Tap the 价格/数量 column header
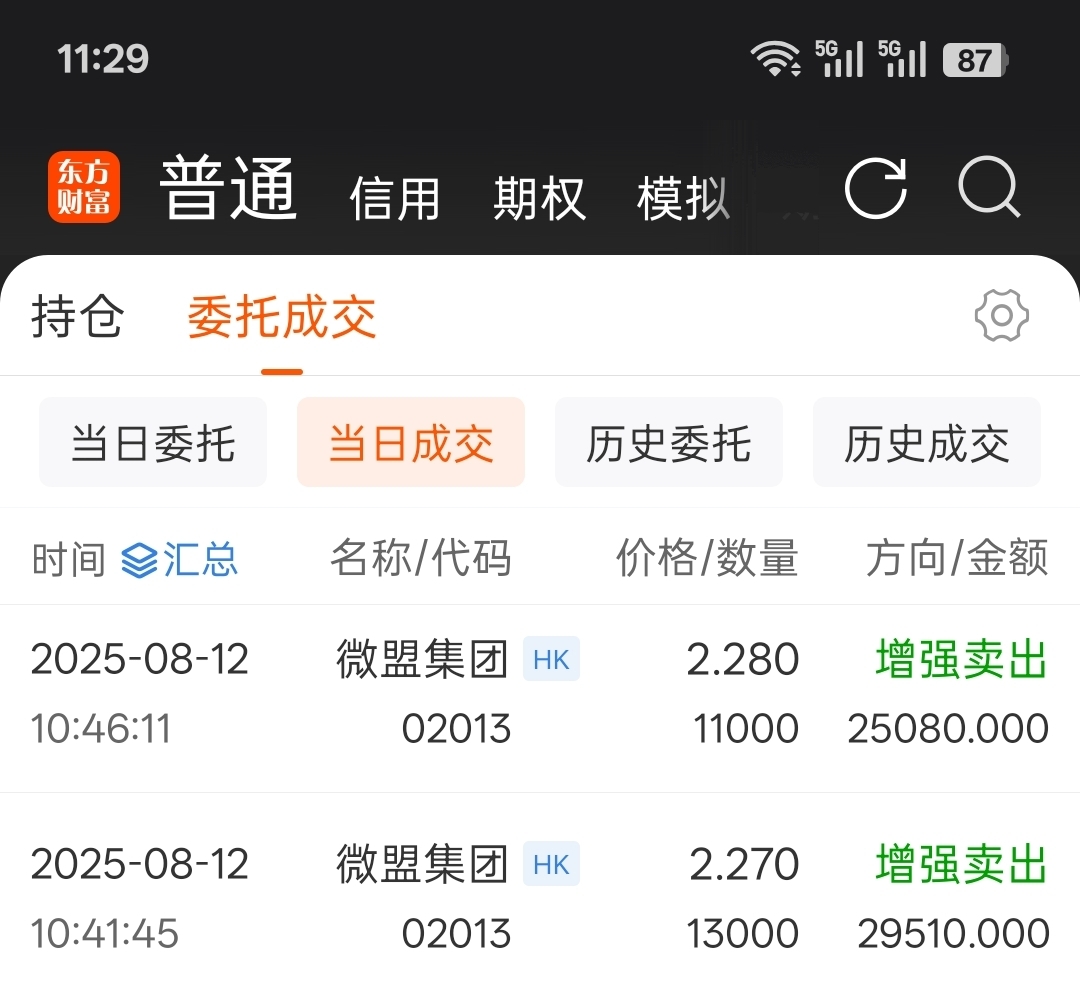This screenshot has width=1080, height=996. click(x=707, y=558)
